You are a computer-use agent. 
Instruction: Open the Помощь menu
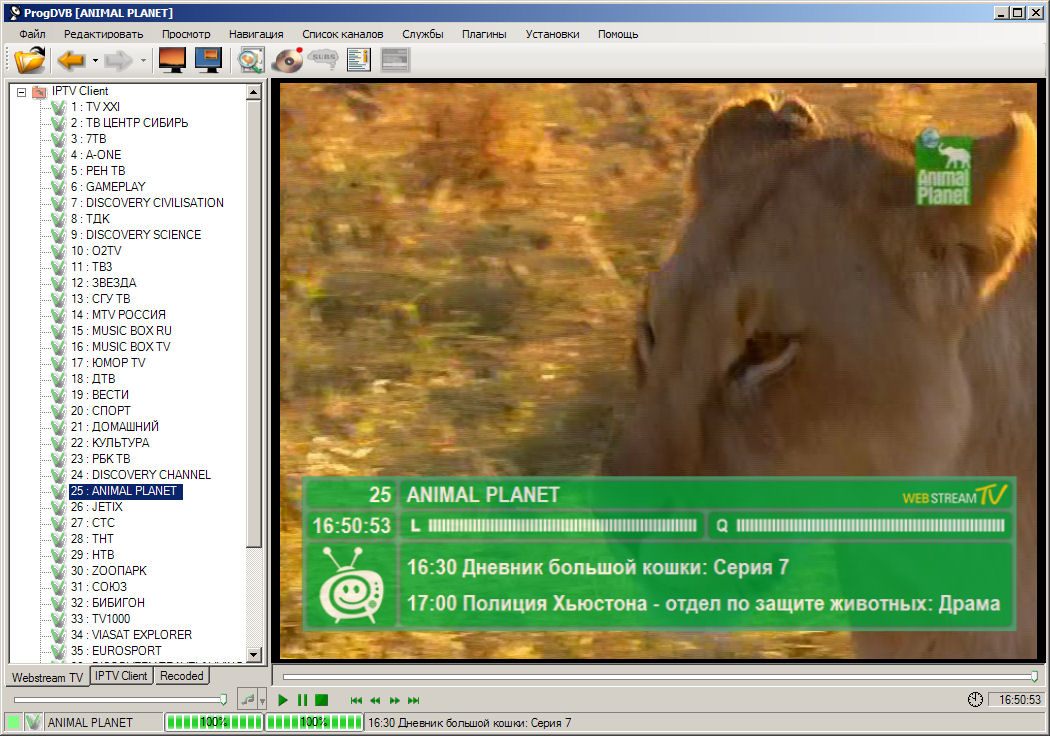pyautogui.click(x=617, y=33)
